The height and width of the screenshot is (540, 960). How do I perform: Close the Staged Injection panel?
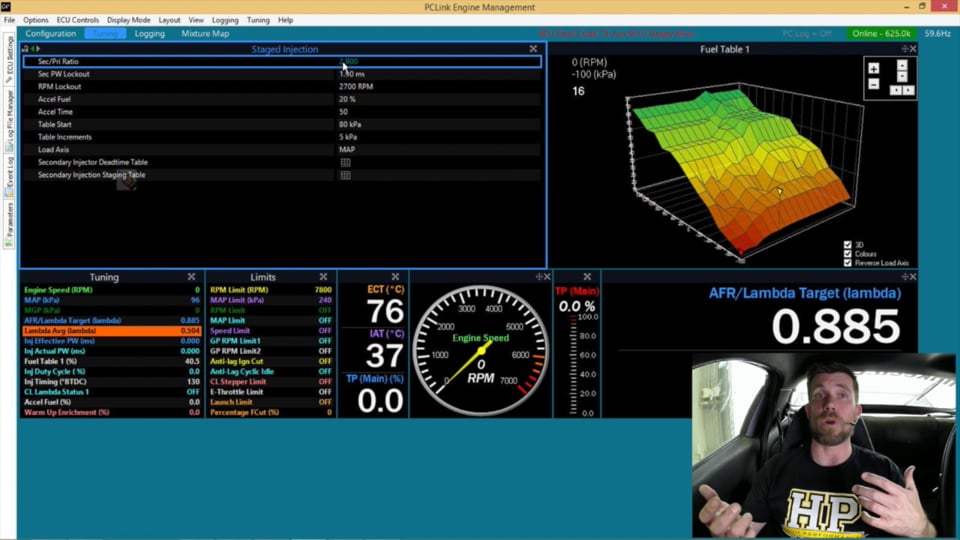(533, 49)
